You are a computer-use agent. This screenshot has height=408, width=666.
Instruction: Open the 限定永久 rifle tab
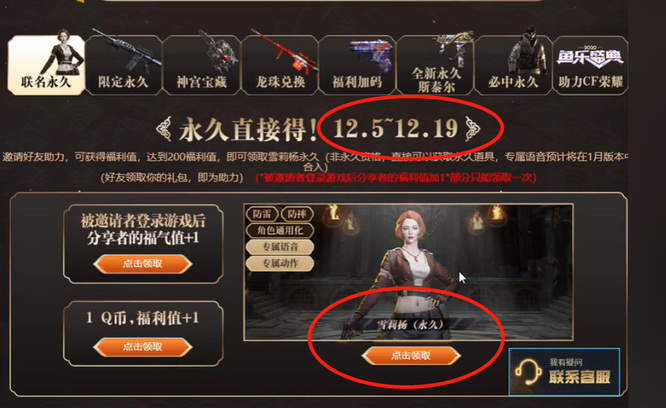click(x=124, y=65)
